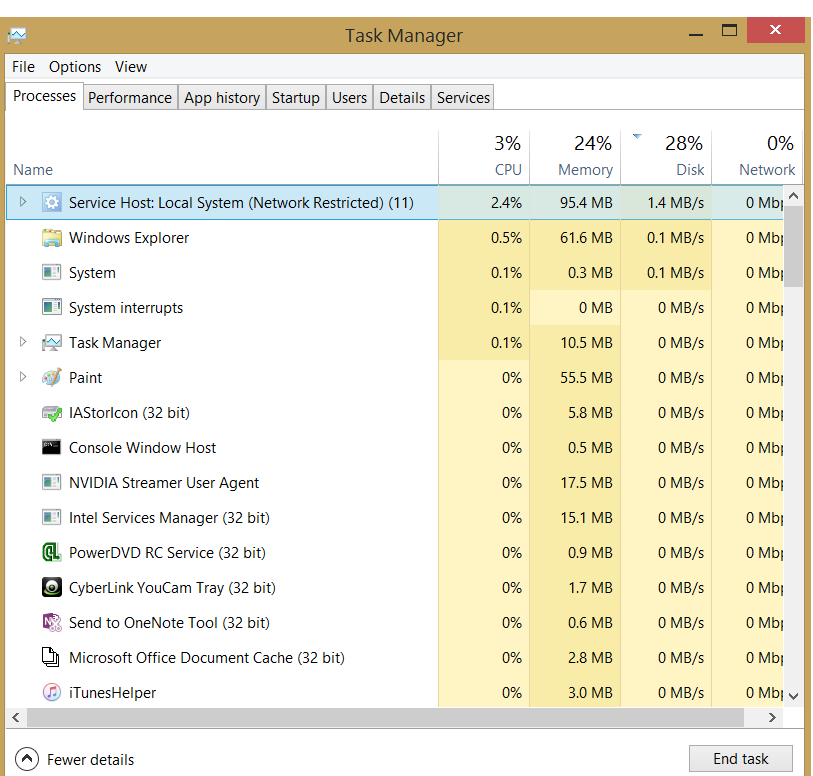Click the IAStorIcon drive icon
The width and height of the screenshot is (813, 776).
click(x=51, y=413)
